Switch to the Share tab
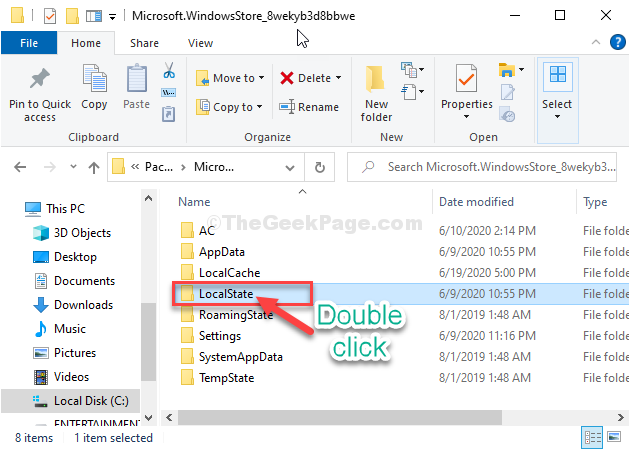The width and height of the screenshot is (630, 450). (144, 43)
